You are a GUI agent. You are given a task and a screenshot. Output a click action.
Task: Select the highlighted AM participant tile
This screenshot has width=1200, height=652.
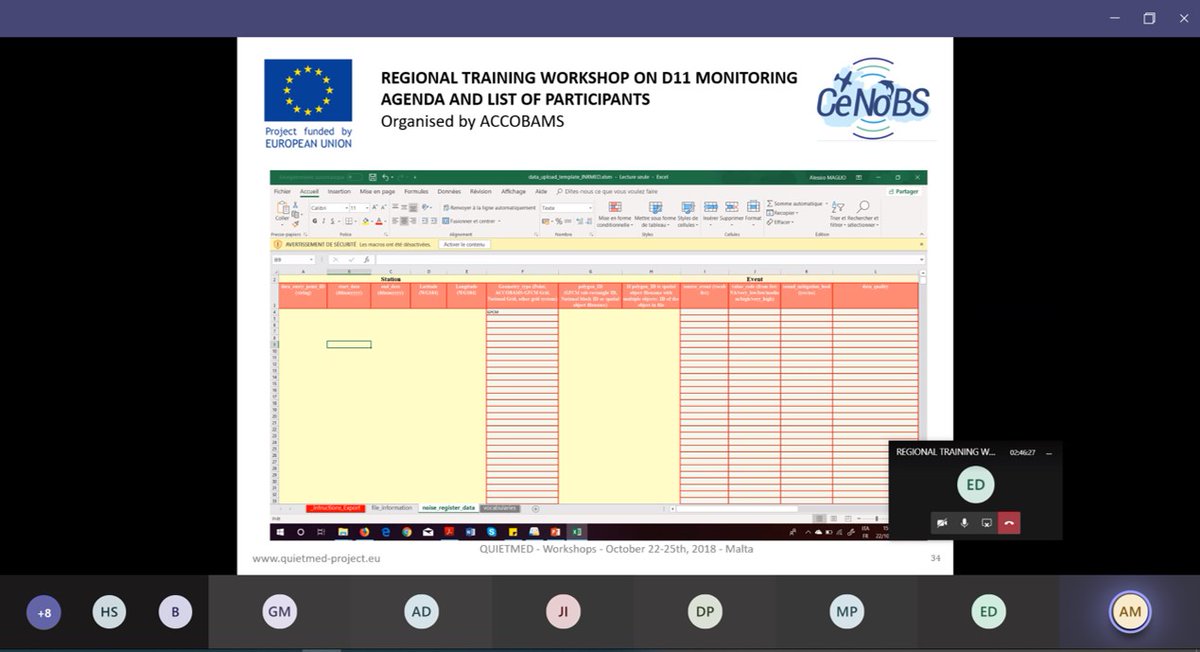pyautogui.click(x=1130, y=612)
